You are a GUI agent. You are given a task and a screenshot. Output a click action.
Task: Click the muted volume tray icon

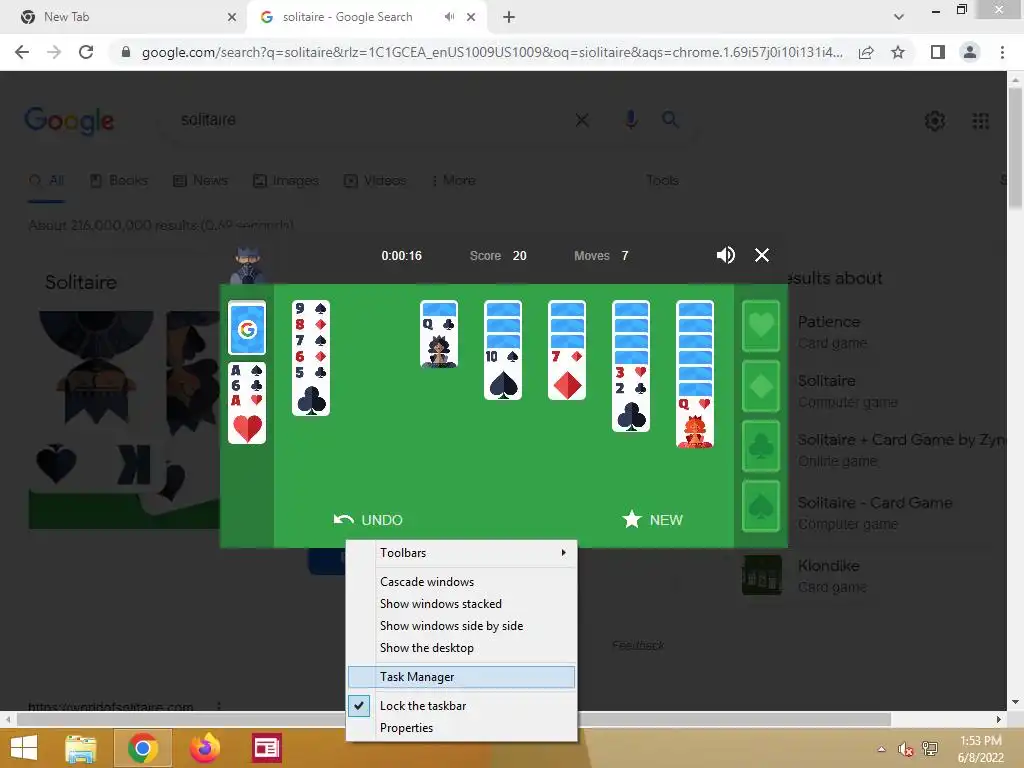click(905, 749)
